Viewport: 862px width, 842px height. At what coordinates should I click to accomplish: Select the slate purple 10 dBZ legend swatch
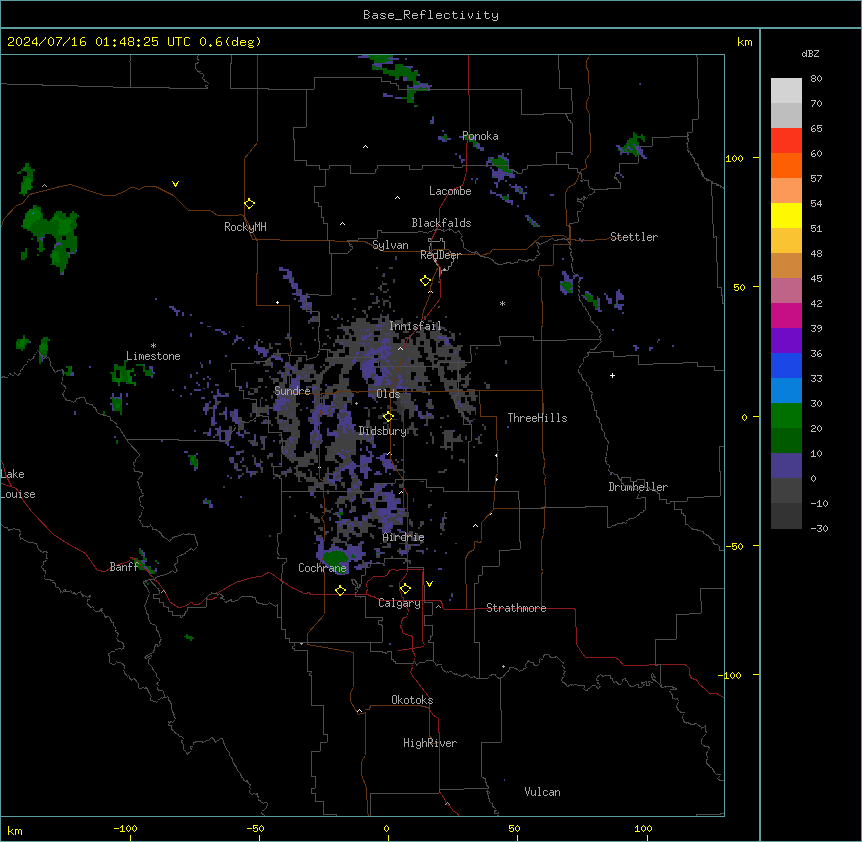pos(786,466)
